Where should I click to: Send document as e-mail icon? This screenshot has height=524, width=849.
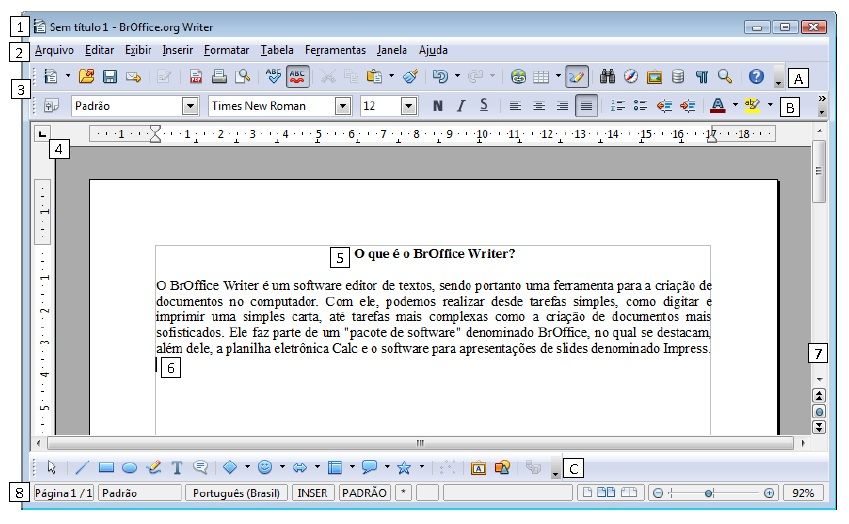133,77
